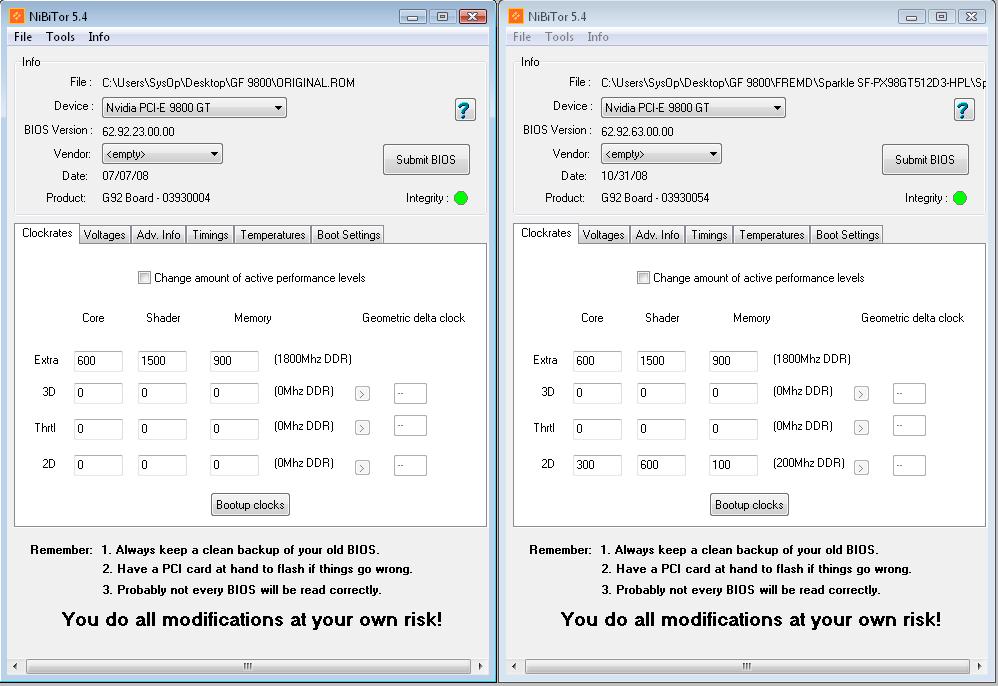Click Submit BIOS button in right window

point(925,160)
